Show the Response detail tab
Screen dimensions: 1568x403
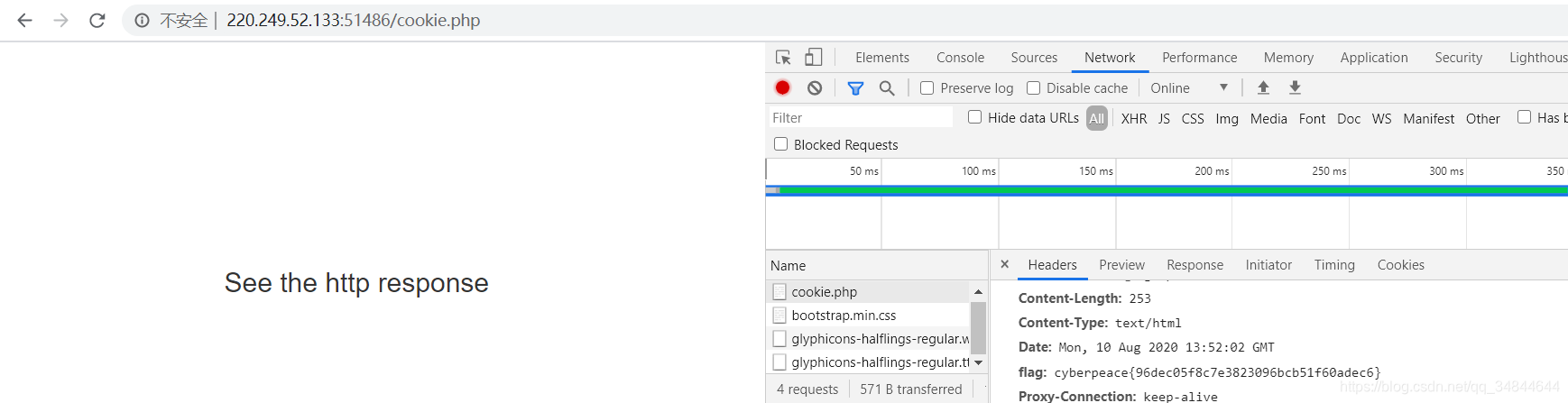[x=1194, y=264]
